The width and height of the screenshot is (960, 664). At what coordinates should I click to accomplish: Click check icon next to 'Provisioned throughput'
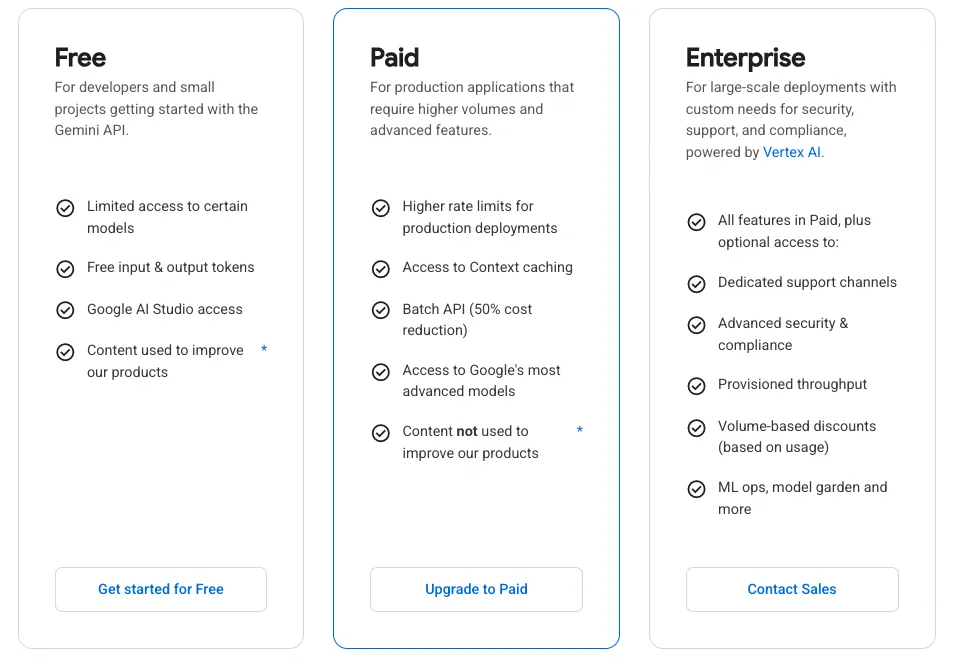point(697,386)
